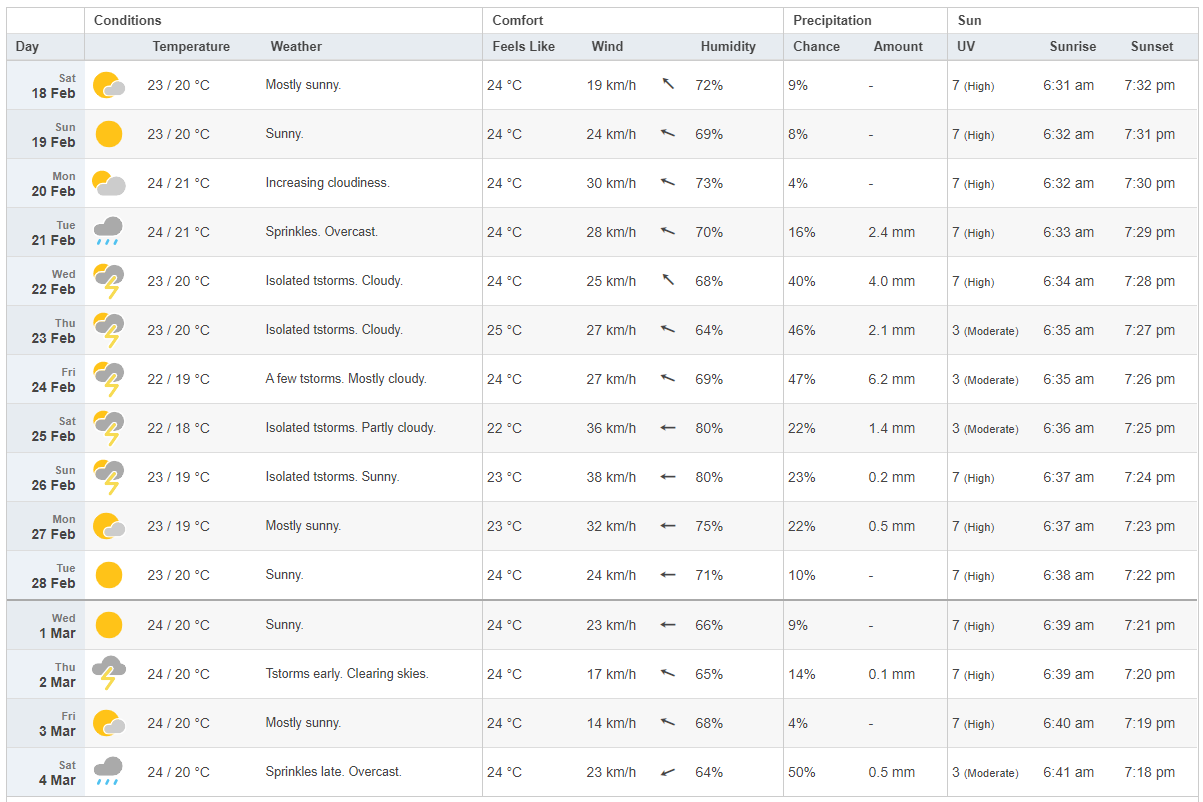This screenshot has width=1203, height=802.
Task: Click the sun icon for Sun 19 Feb
Action: (109, 134)
